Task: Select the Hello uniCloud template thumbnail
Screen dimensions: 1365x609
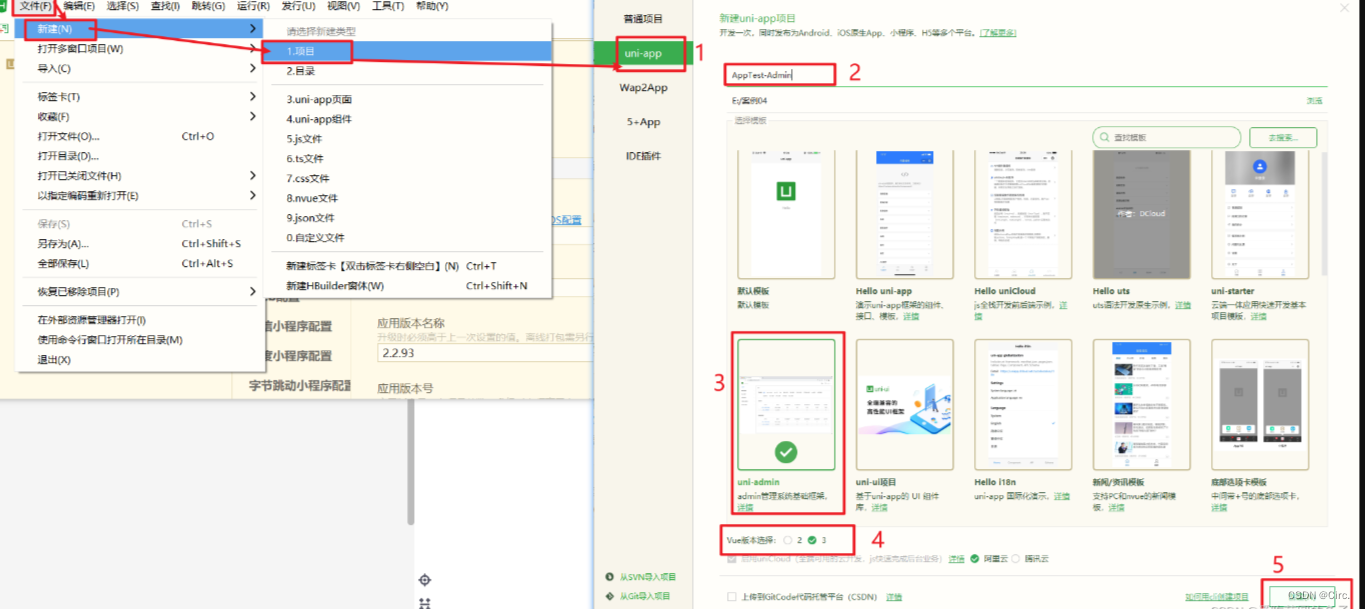Action: coord(1023,215)
